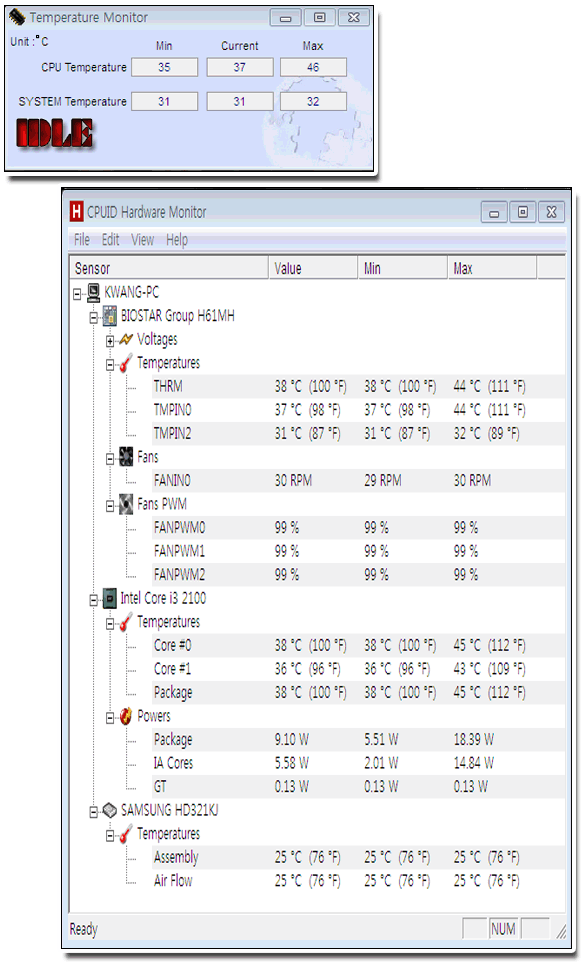
Task: Click the Value column header
Action: (x=313, y=268)
